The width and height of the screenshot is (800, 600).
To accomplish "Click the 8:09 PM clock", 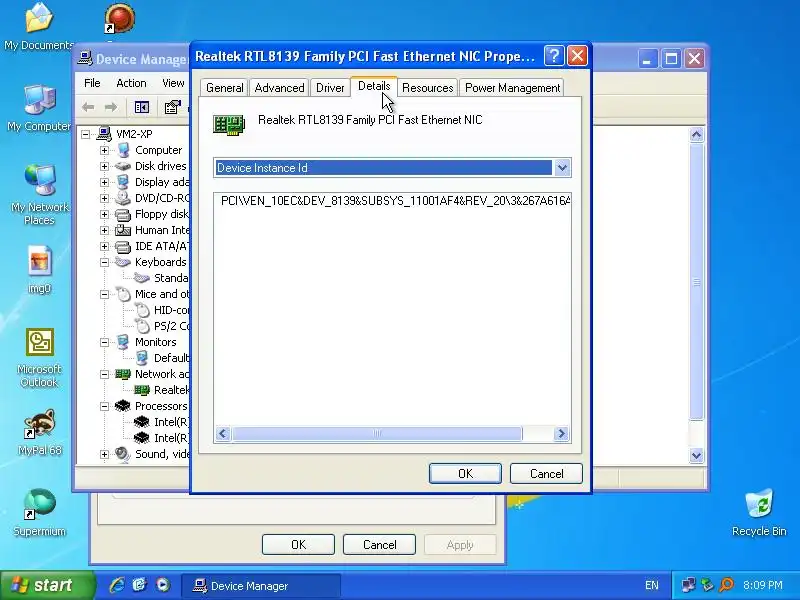I will (763, 585).
